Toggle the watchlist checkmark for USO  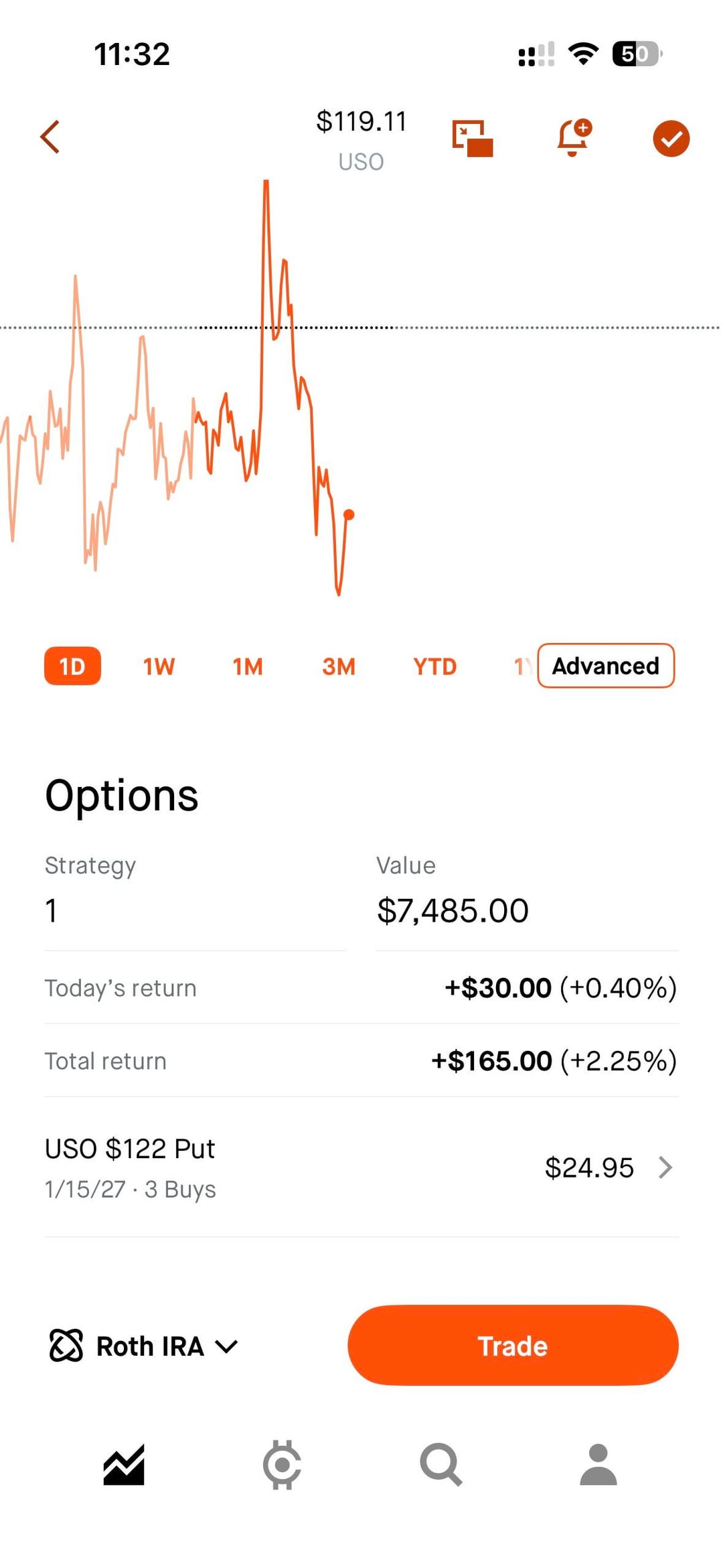(671, 139)
